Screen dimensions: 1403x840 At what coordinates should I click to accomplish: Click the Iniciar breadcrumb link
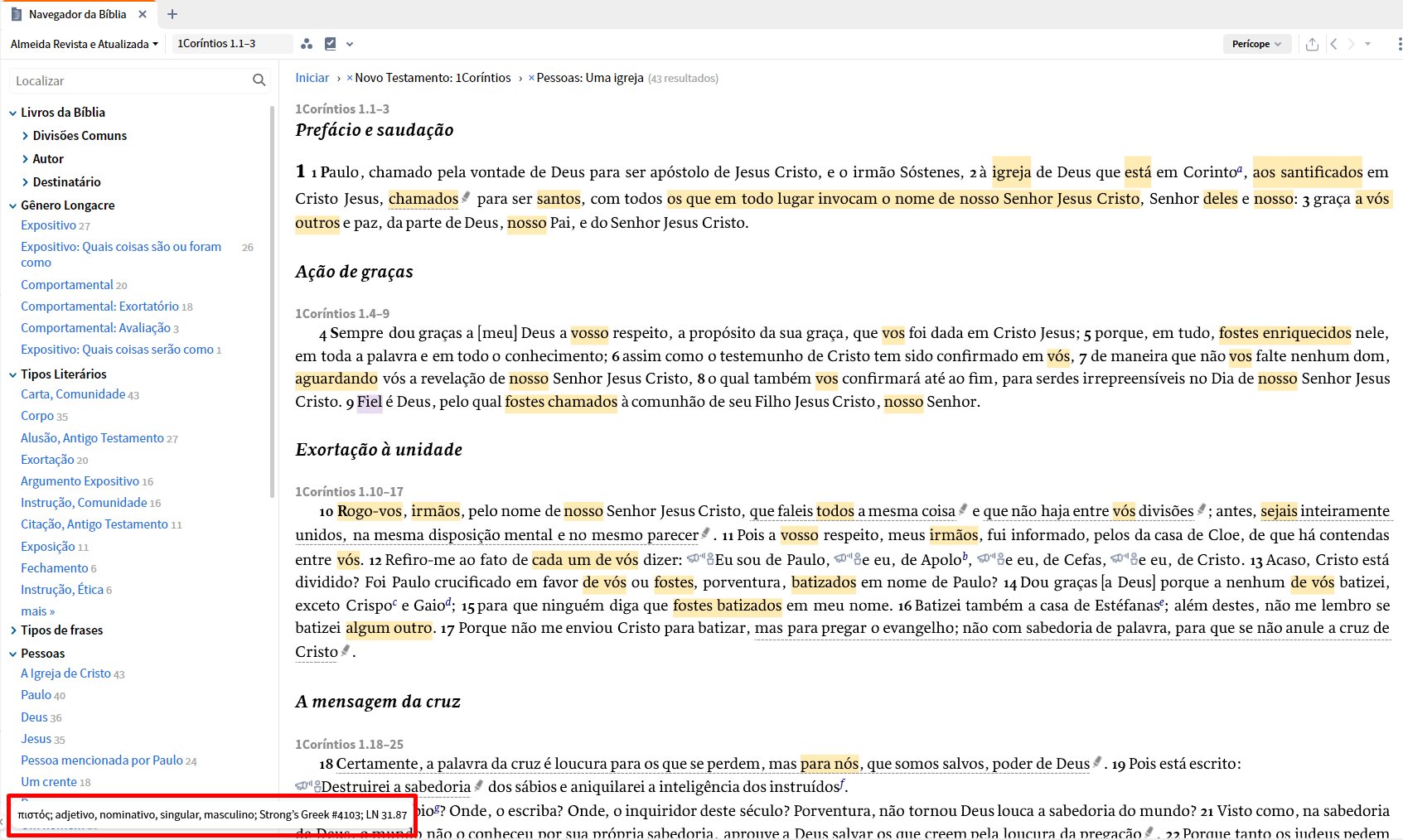tap(312, 78)
